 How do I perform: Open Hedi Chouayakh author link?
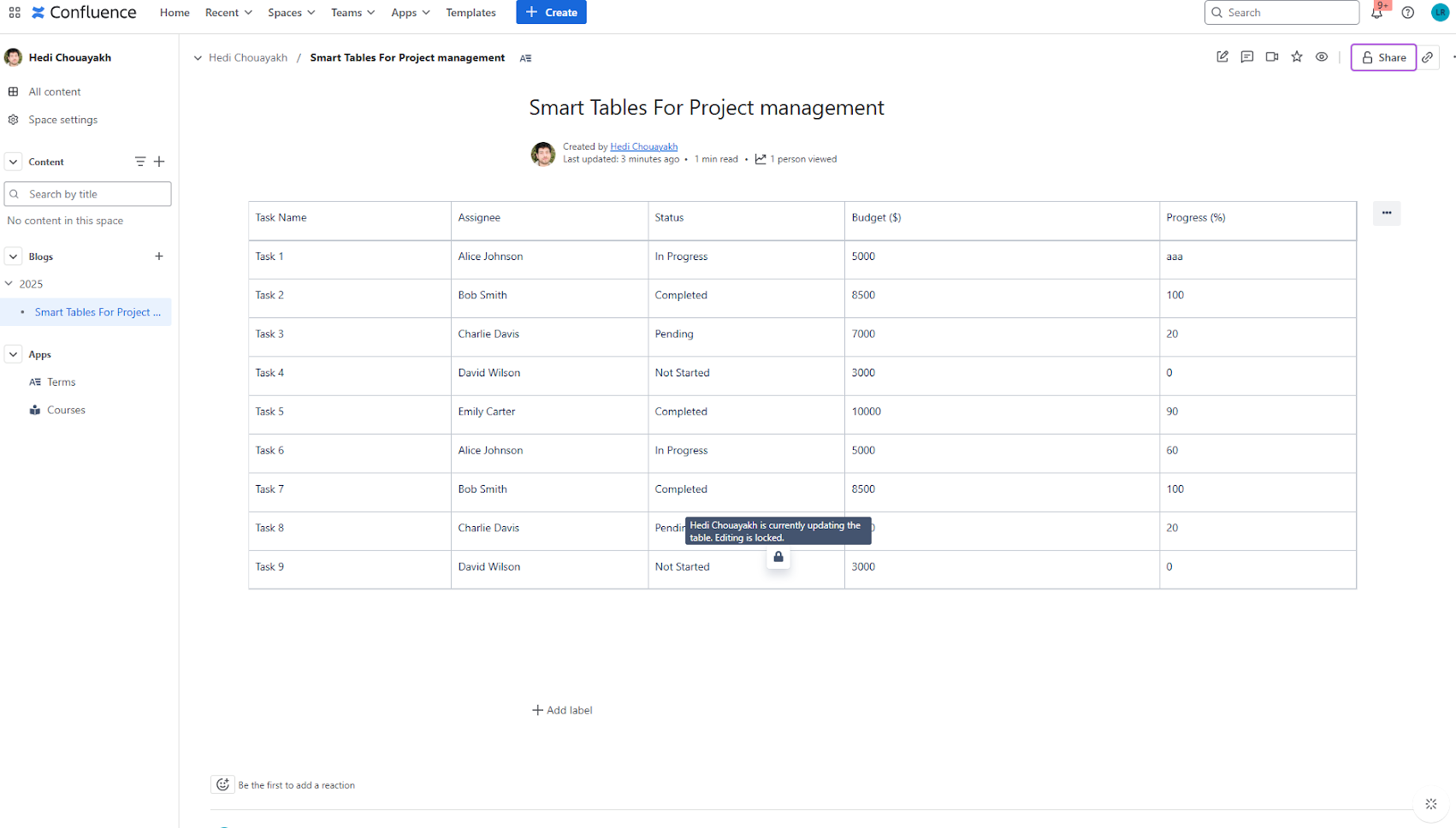(x=643, y=147)
